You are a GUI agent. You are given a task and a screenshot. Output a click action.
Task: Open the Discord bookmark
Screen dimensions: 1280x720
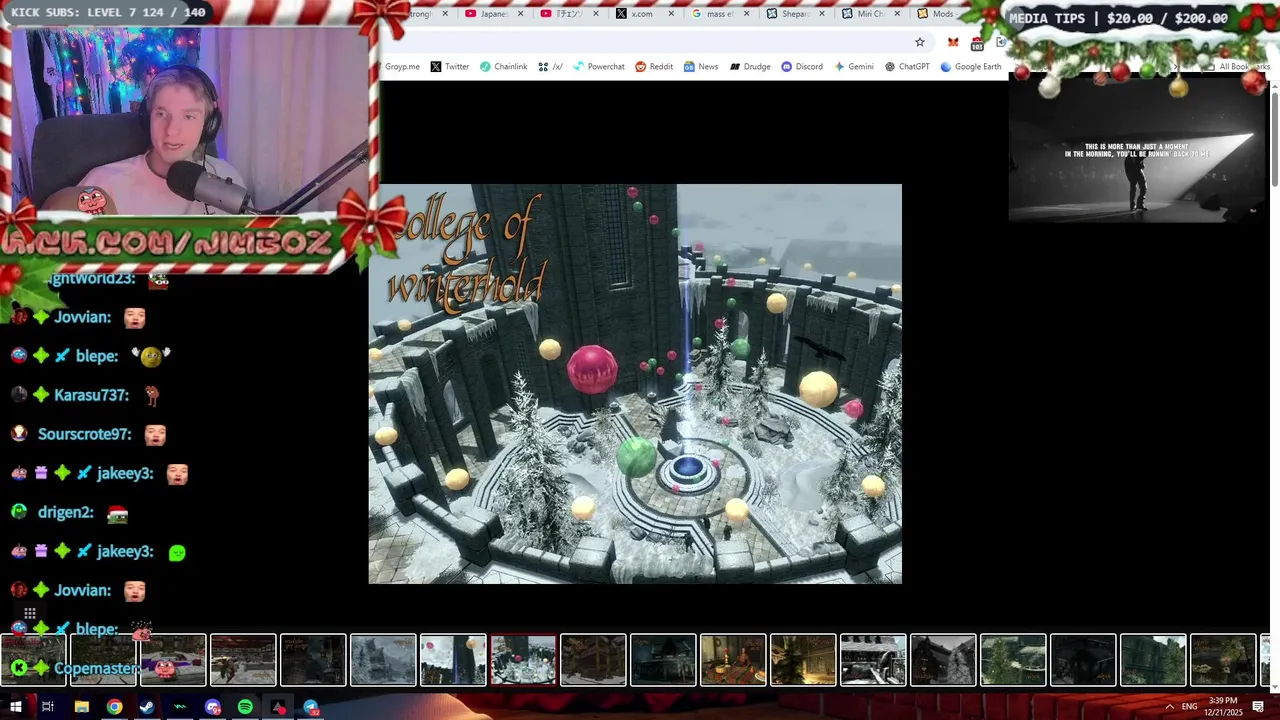coord(802,67)
